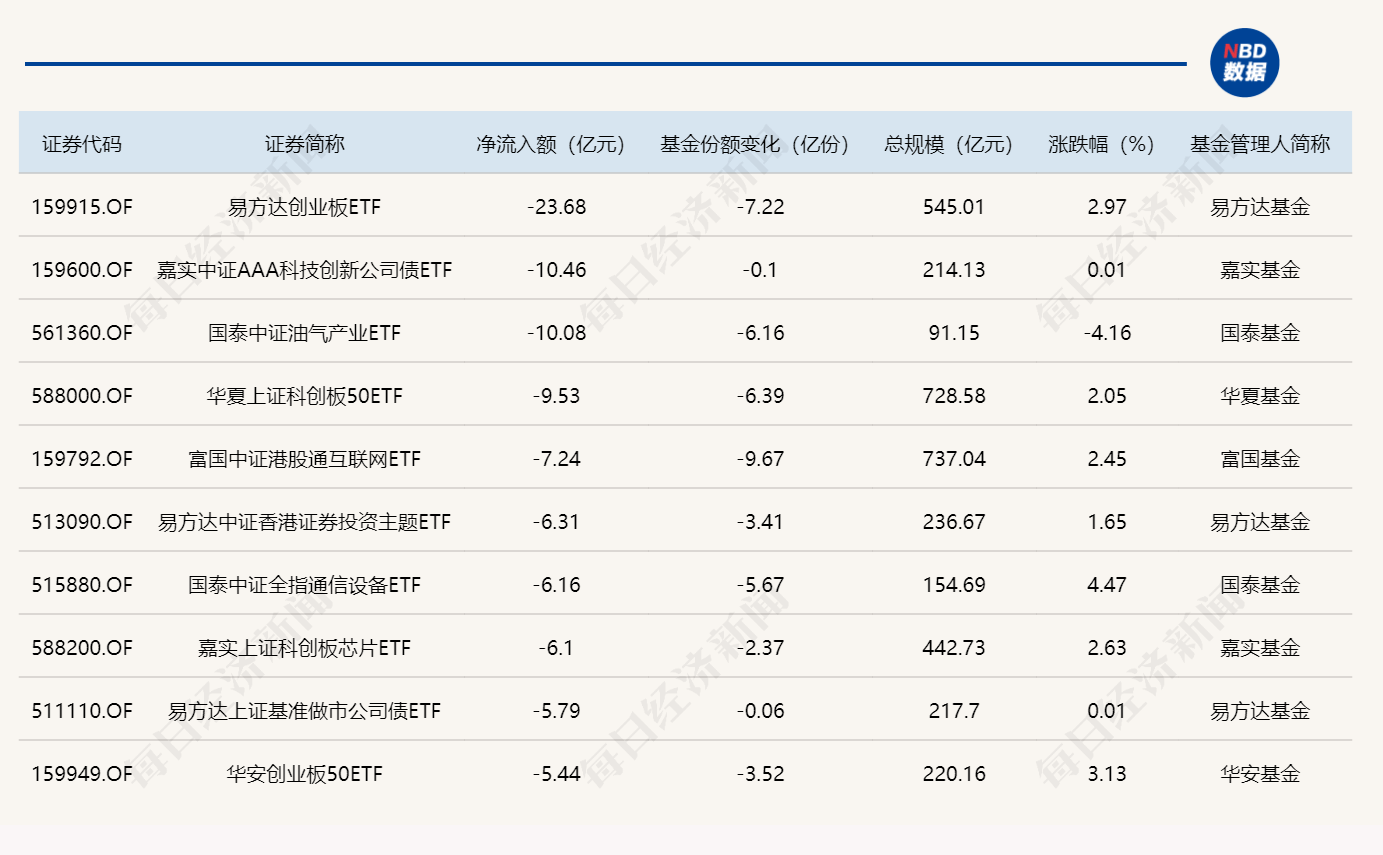Click 易方达上证基准做市公司债ETF name
This screenshot has width=1383, height=855.
(304, 711)
